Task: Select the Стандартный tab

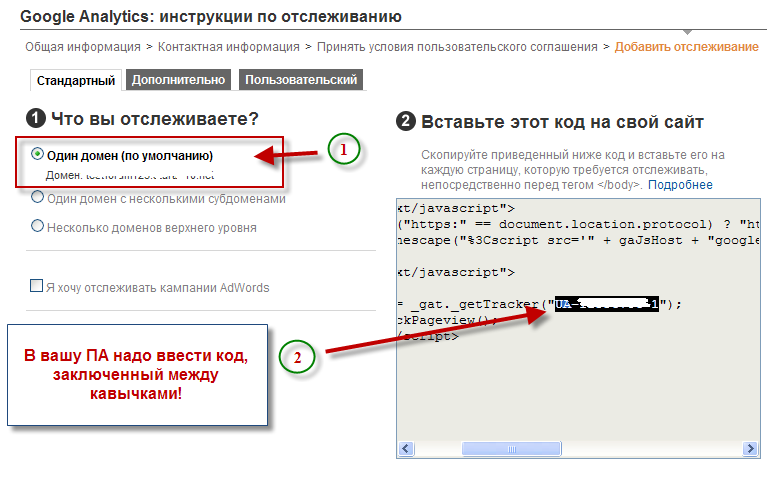Action: (x=76, y=80)
